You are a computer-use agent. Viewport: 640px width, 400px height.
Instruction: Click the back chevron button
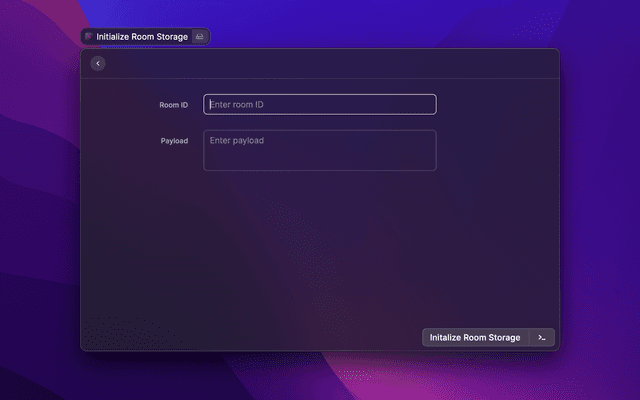pos(97,64)
